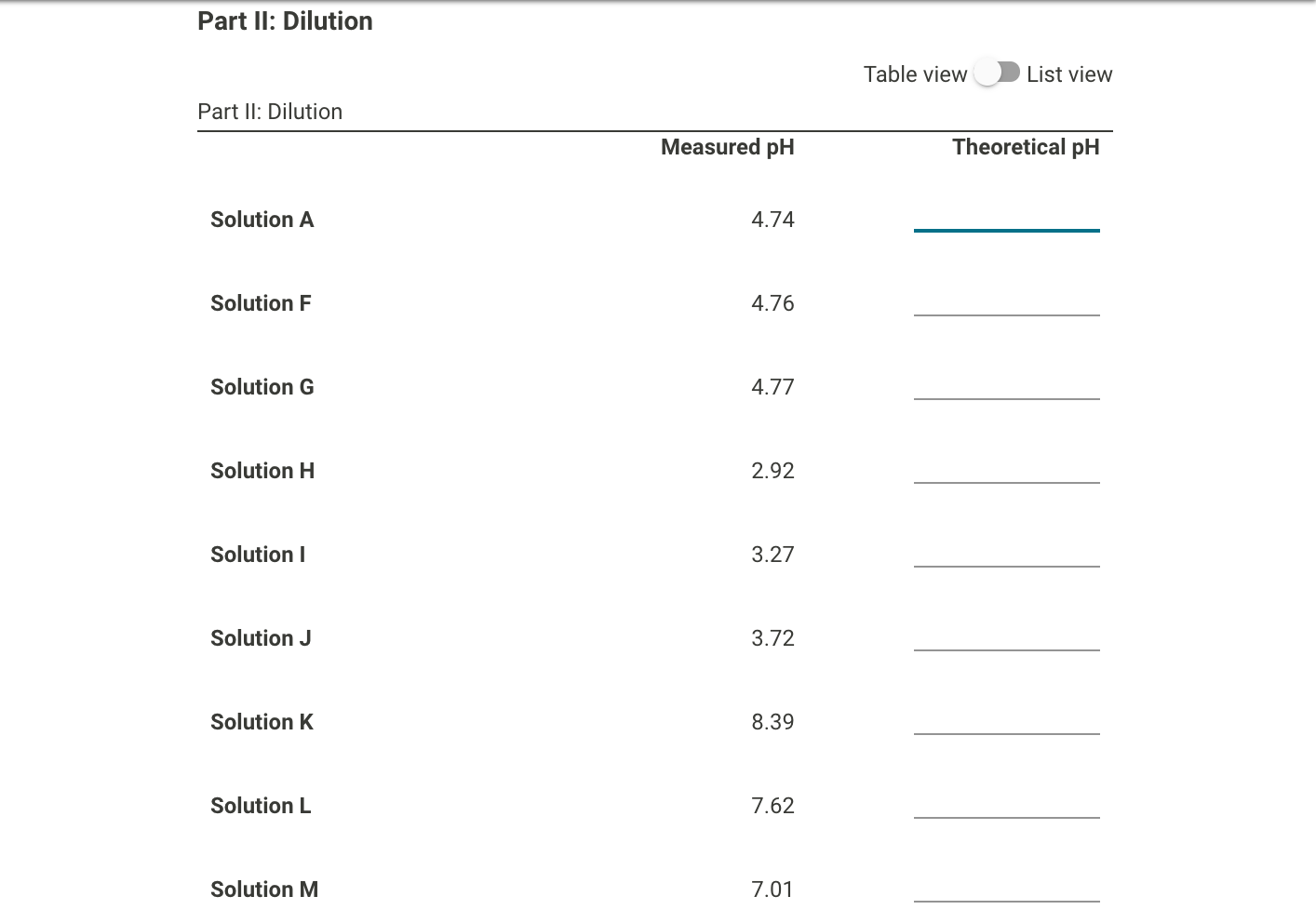This screenshot has width=1316, height=923.
Task: Click the measured pH value 8.39 for Solution K
Action: [772, 721]
